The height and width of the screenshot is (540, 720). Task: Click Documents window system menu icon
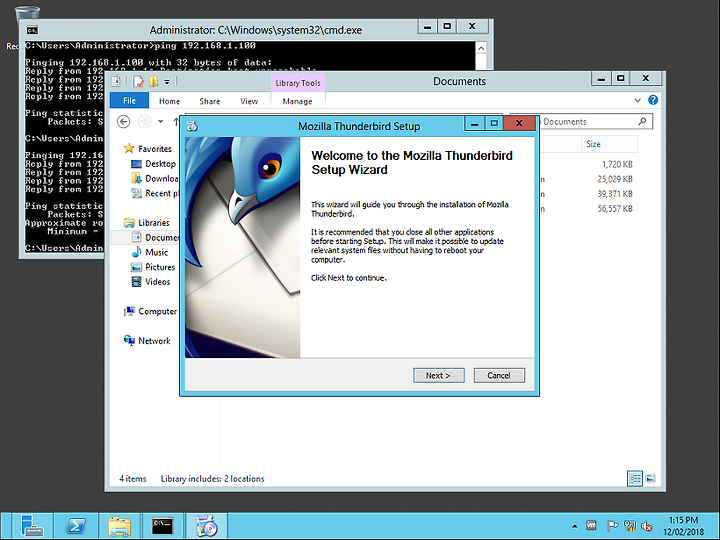[116, 81]
